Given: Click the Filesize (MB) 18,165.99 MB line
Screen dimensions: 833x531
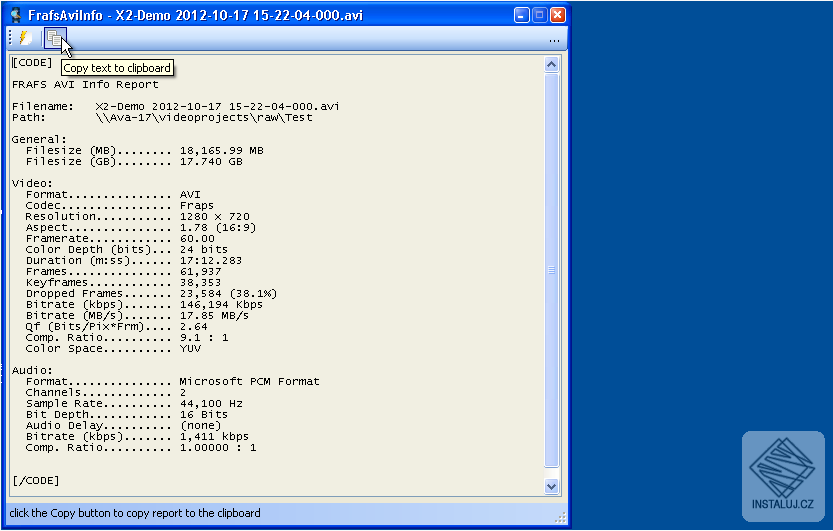Looking at the screenshot, I should click(144, 150).
